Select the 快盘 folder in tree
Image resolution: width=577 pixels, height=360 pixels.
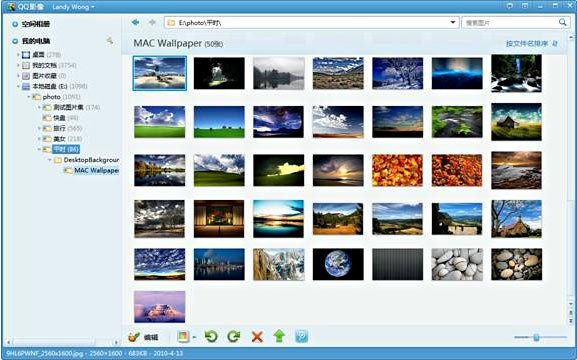point(59,118)
